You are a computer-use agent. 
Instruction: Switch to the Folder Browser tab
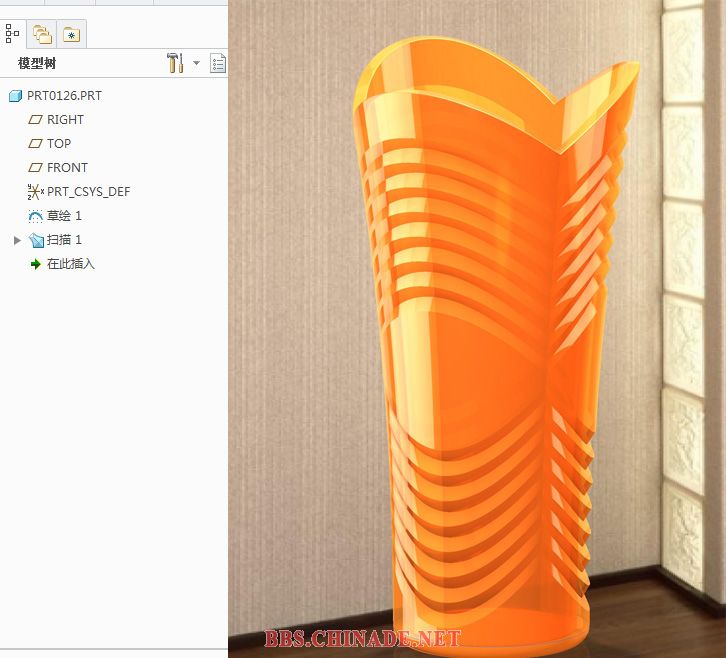click(x=42, y=34)
